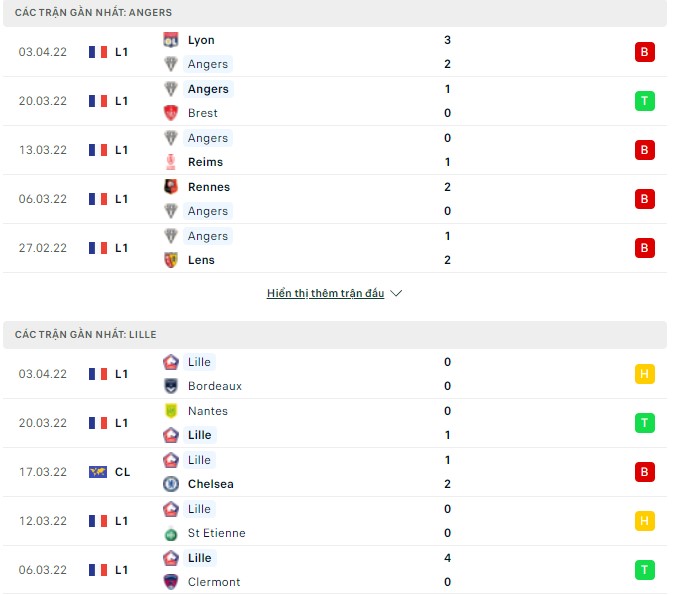676x595 pixels.
Task: Click 'Hiển thị thêm trận đấu' link
Action: pos(325,294)
